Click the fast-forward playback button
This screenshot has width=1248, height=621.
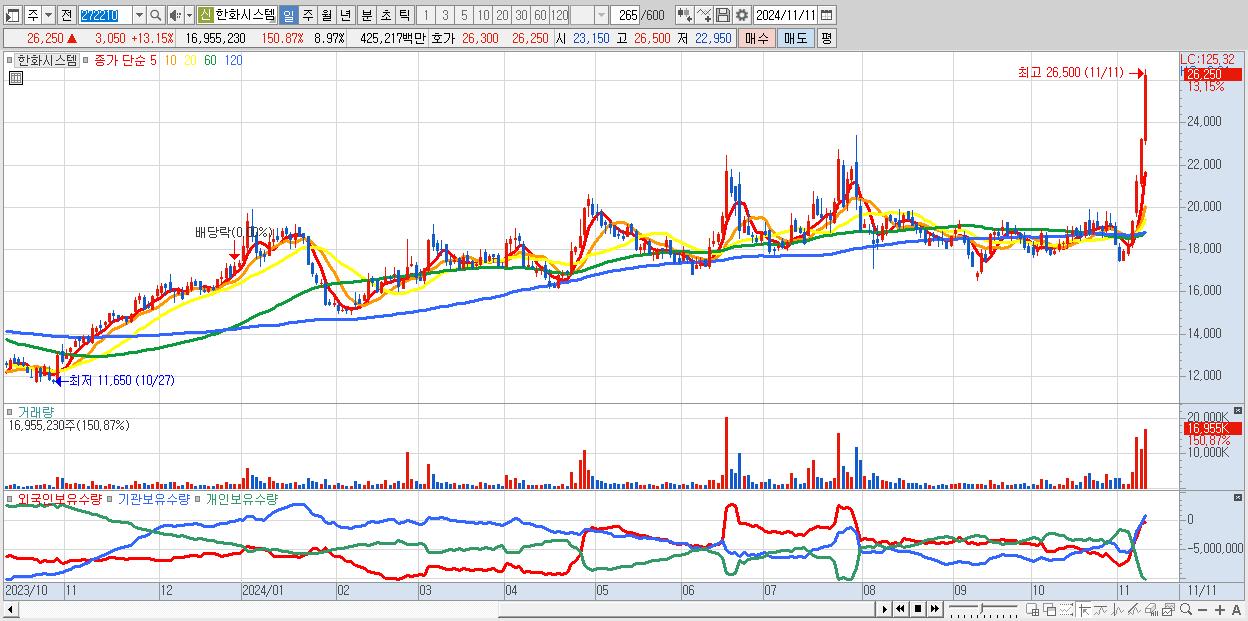[934, 609]
